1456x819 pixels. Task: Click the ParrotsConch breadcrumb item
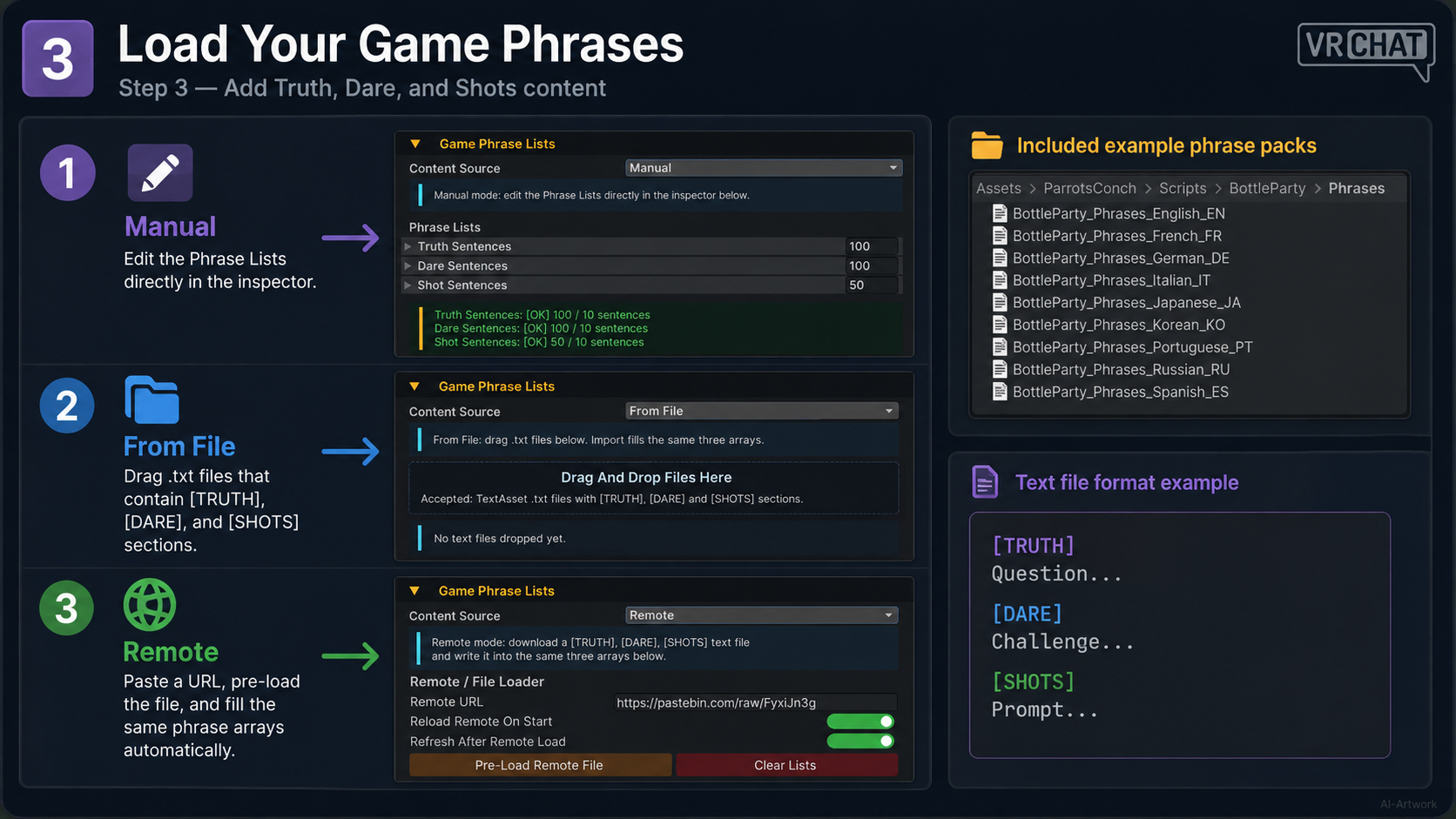1089,188
